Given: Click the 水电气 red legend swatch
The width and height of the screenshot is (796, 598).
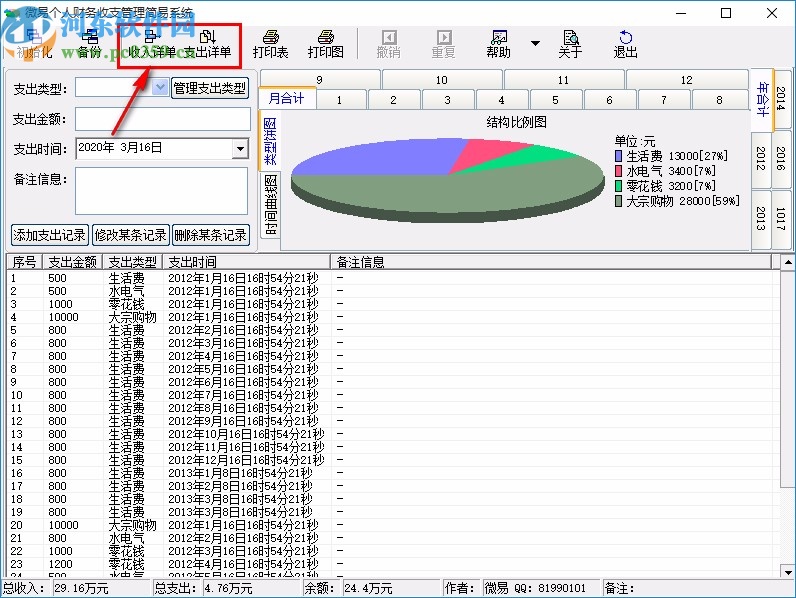Looking at the screenshot, I should click(x=618, y=171).
